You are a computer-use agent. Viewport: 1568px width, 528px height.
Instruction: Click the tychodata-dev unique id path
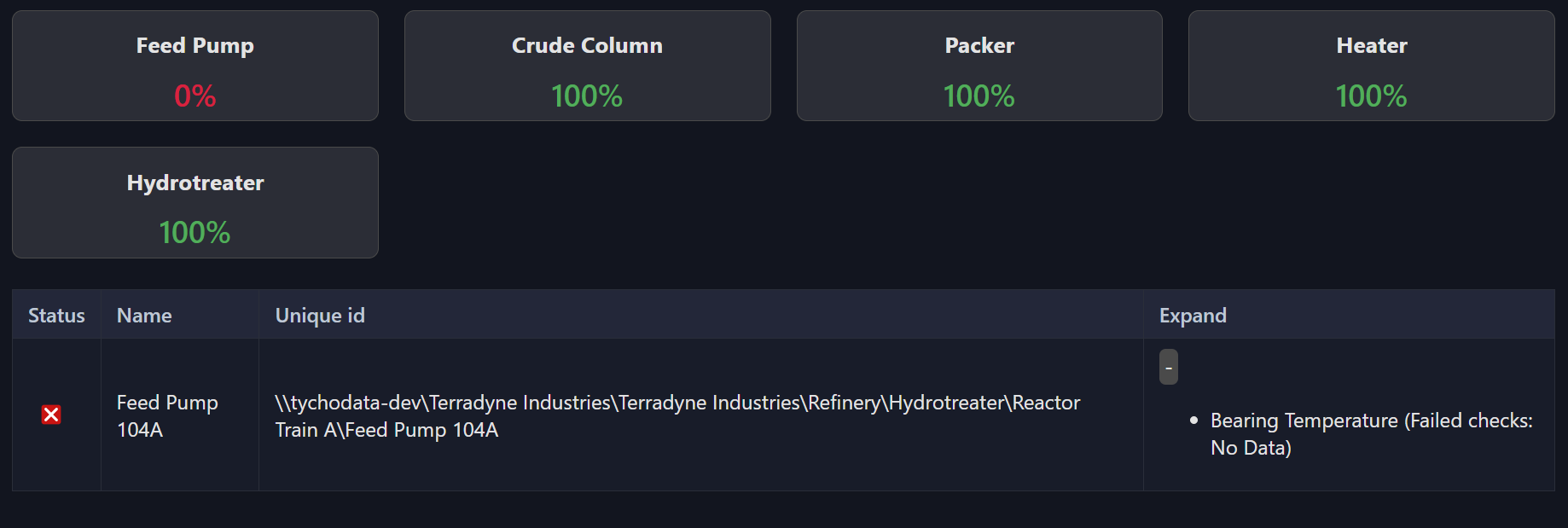click(677, 415)
